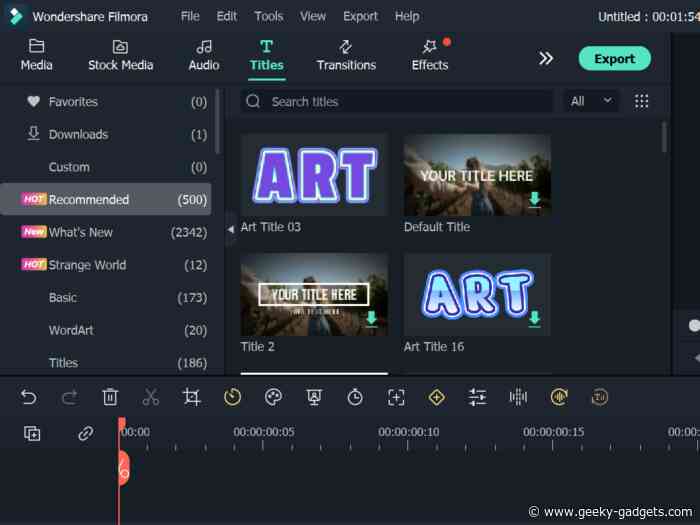700x525 pixels.
Task: Open the Color palette icon
Action: tap(273, 396)
